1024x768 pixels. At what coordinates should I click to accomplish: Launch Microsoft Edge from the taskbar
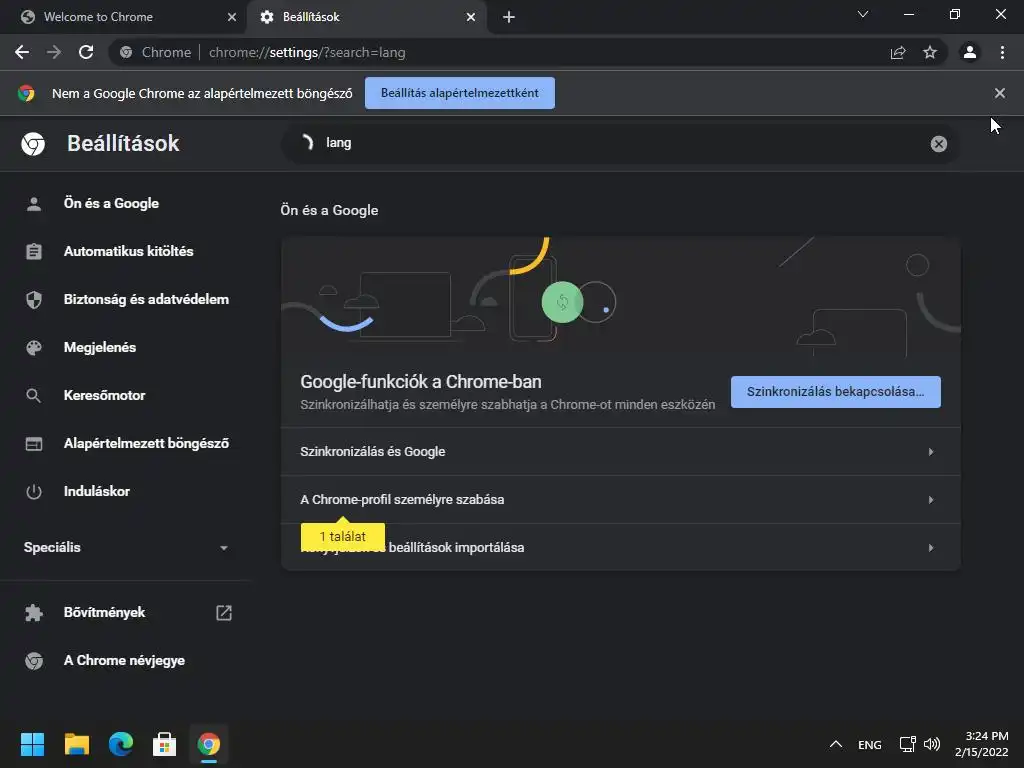pos(121,744)
